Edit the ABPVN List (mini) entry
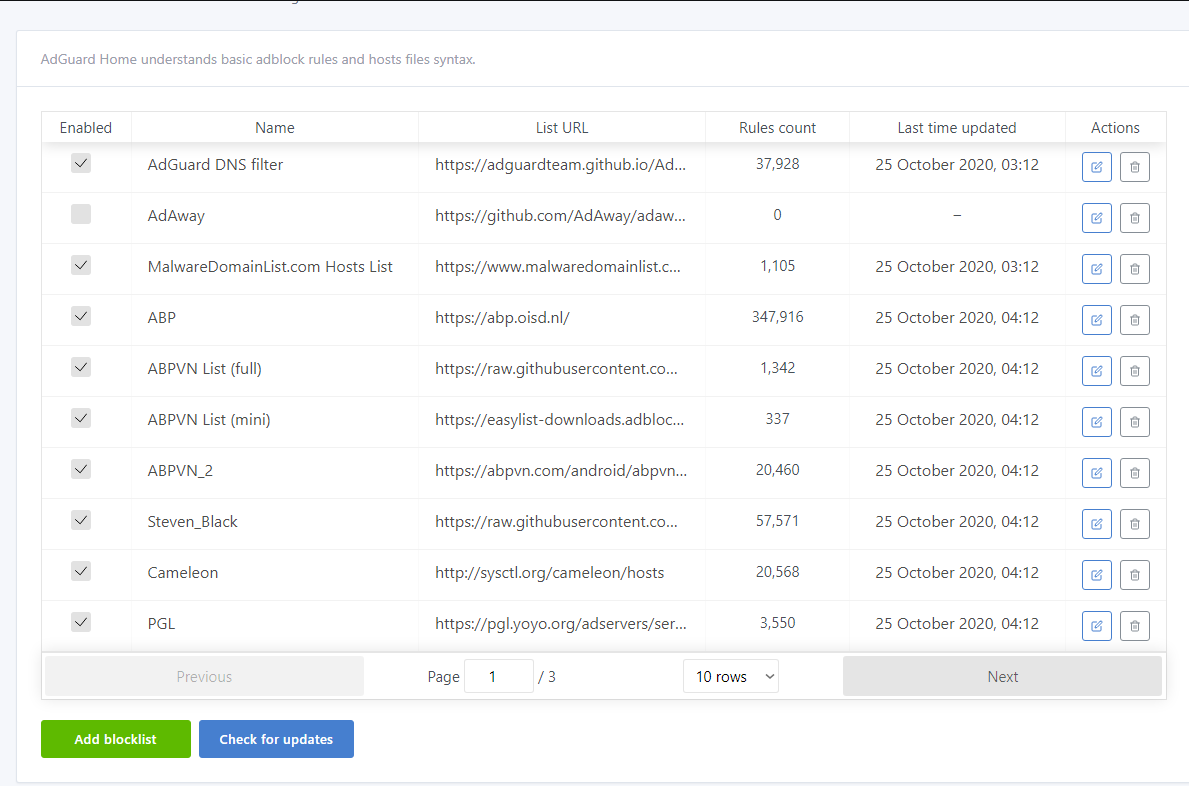 [x=1096, y=421]
